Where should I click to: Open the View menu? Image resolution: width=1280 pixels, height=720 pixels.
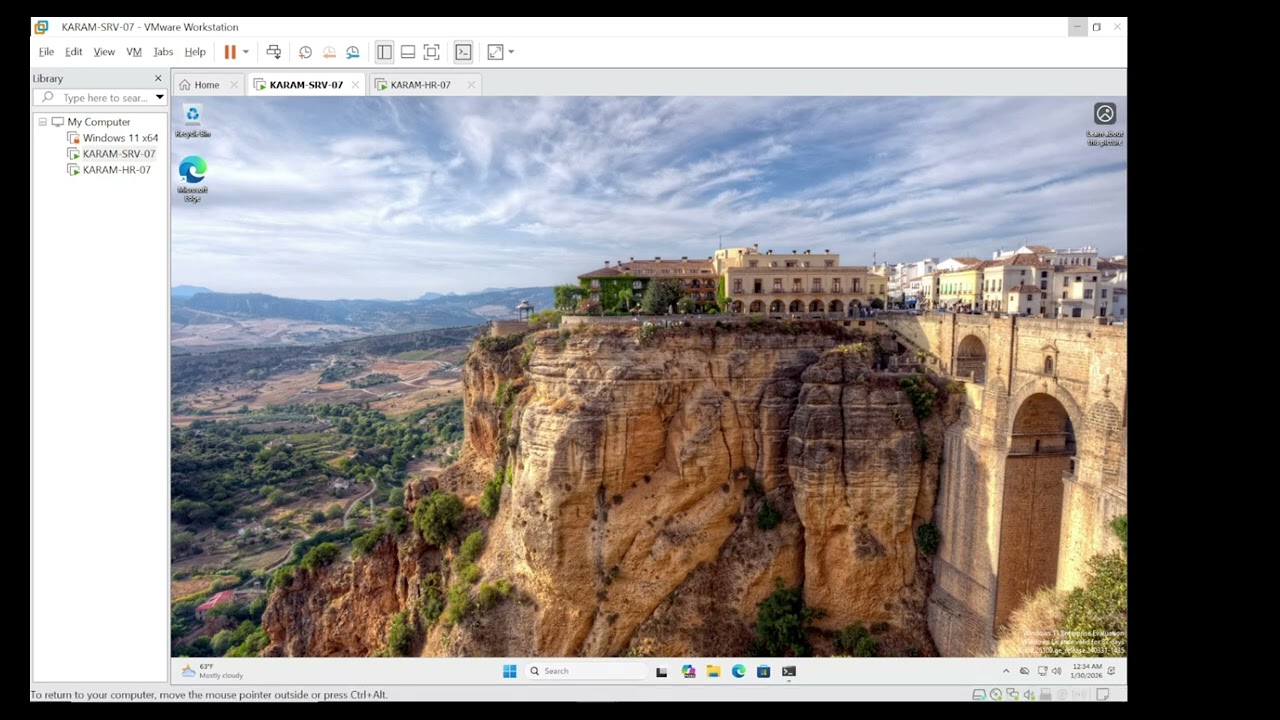click(x=104, y=52)
